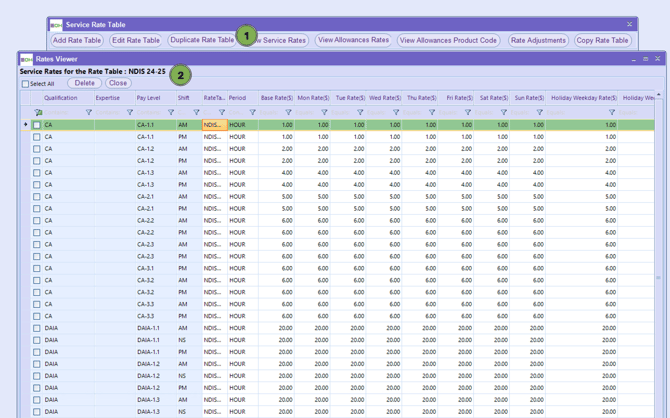Click the Pay Level column header
The image size is (670, 418).
click(x=148, y=98)
